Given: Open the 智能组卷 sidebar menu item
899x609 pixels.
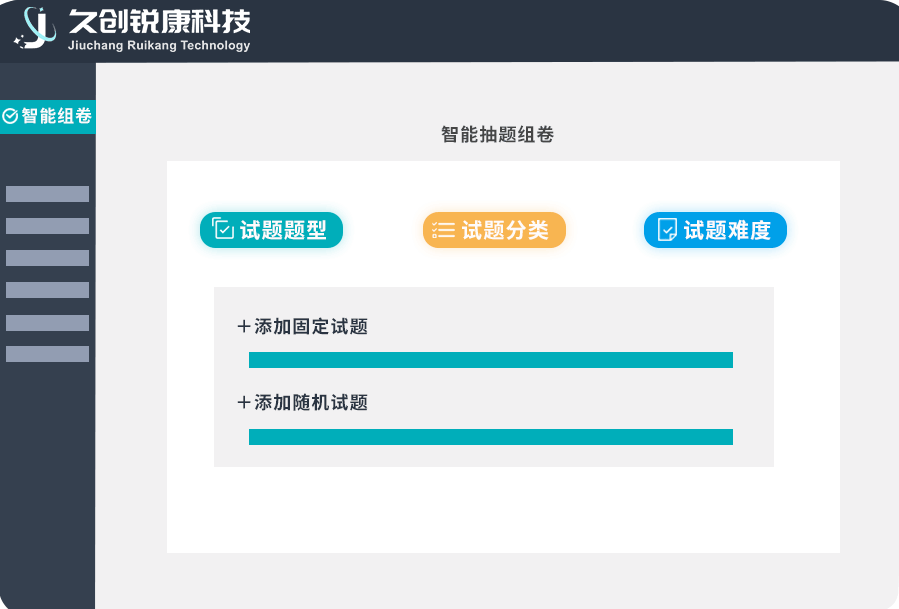Looking at the screenshot, I should click(x=47, y=116).
